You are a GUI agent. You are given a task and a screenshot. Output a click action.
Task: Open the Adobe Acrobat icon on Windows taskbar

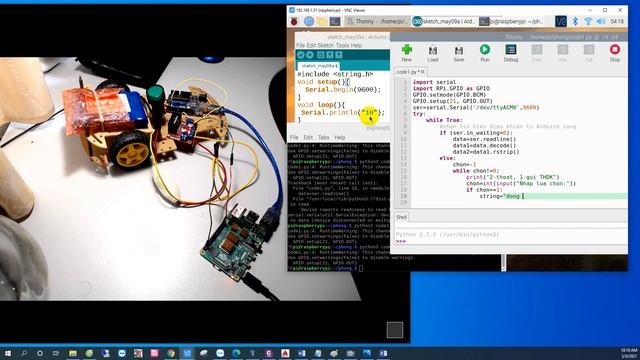click(285, 353)
